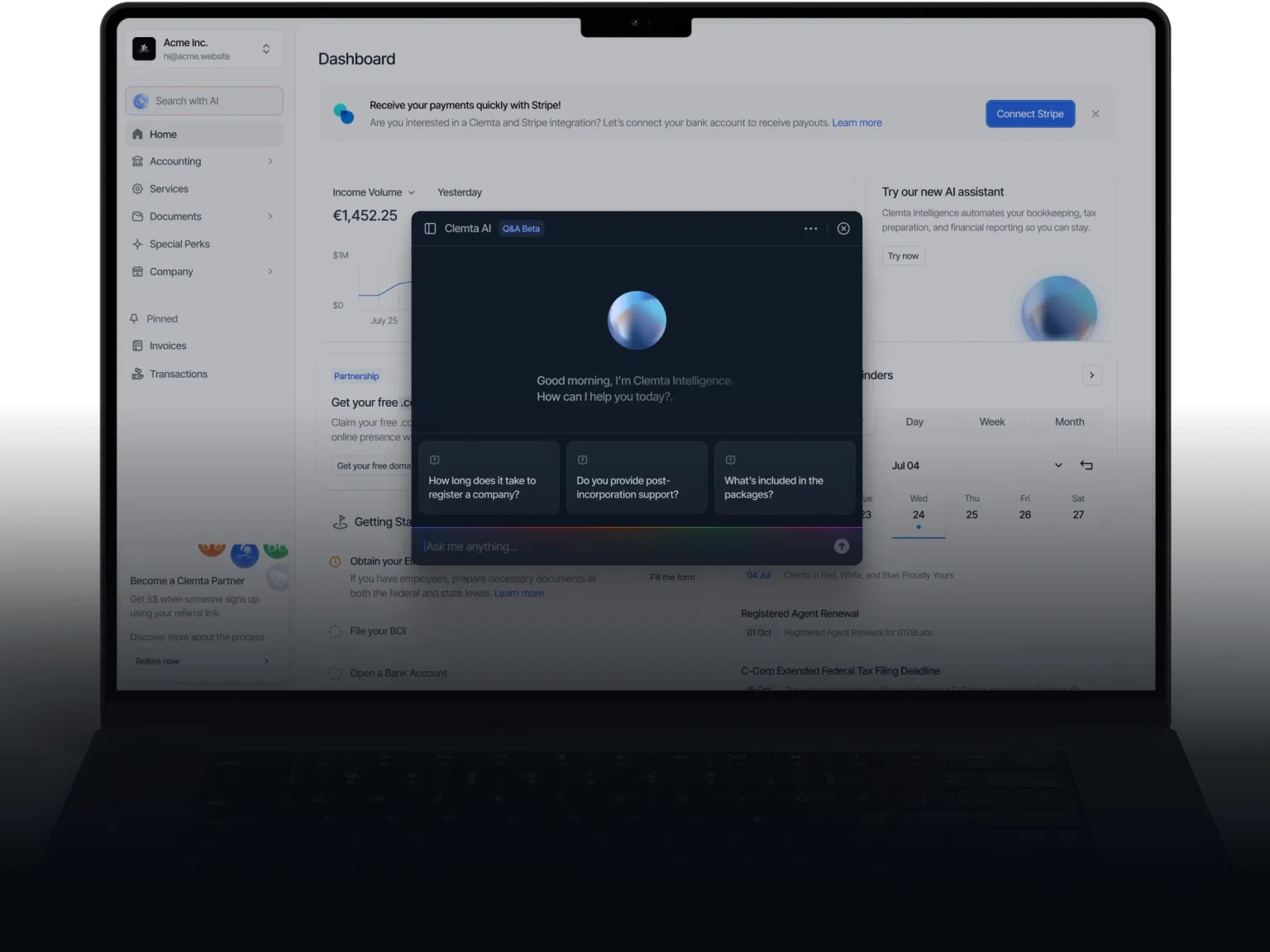Click the Obtain your EIN clock icon
Viewport: 1270px width, 952px height.
pos(335,562)
